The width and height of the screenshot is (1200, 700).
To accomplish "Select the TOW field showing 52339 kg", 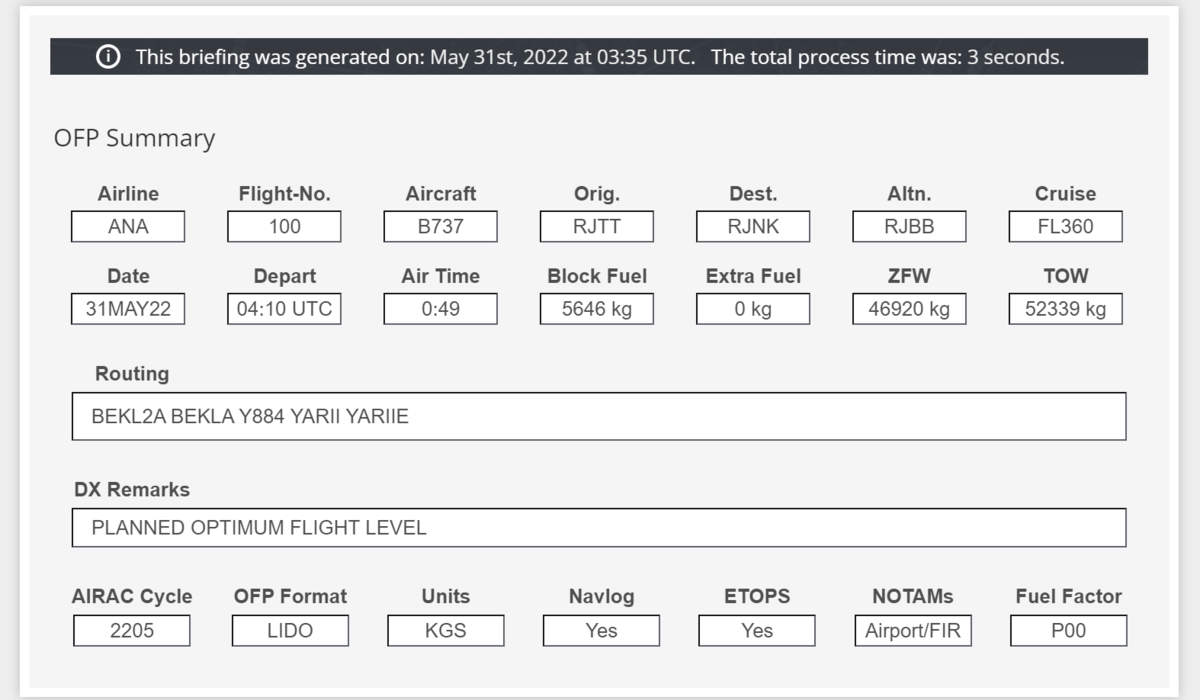I will tap(1065, 309).
